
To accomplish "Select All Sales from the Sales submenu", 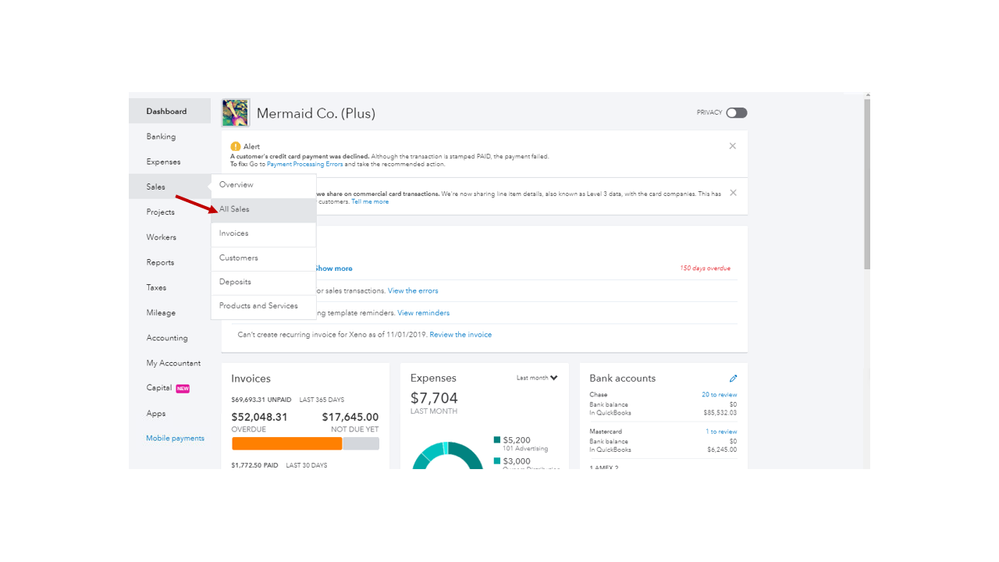I will [x=235, y=209].
